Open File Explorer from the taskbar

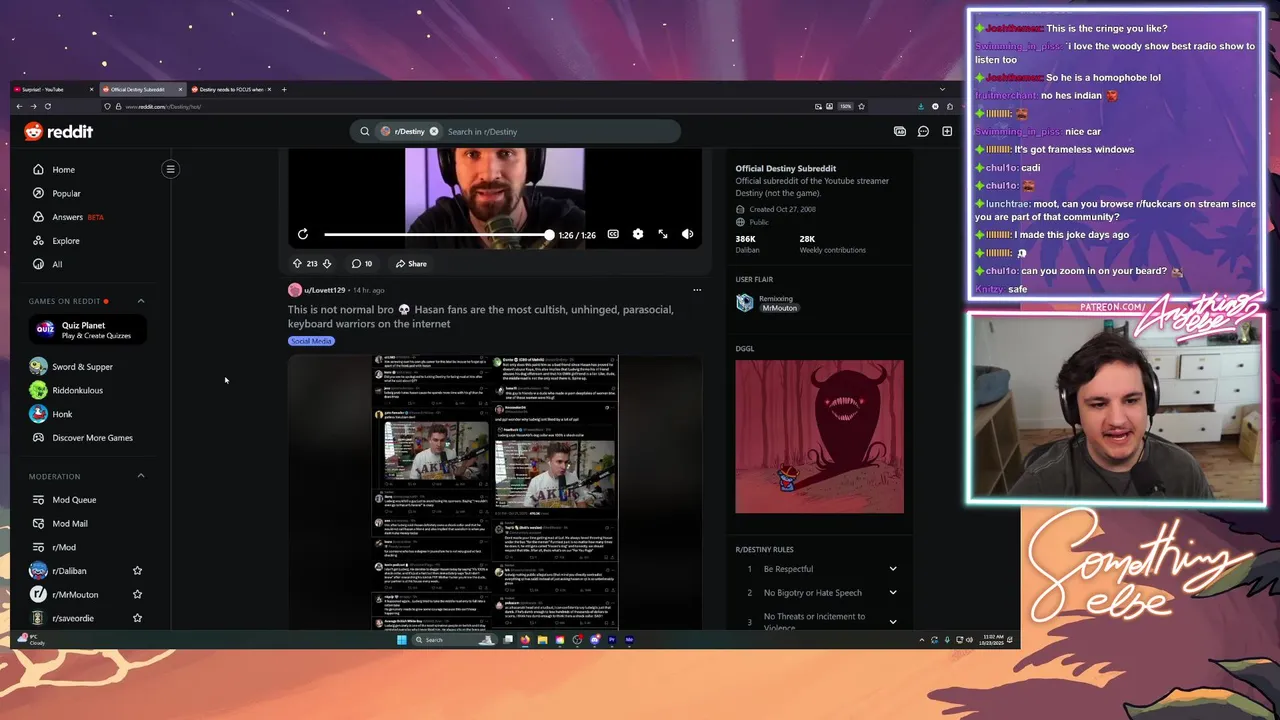pos(542,640)
